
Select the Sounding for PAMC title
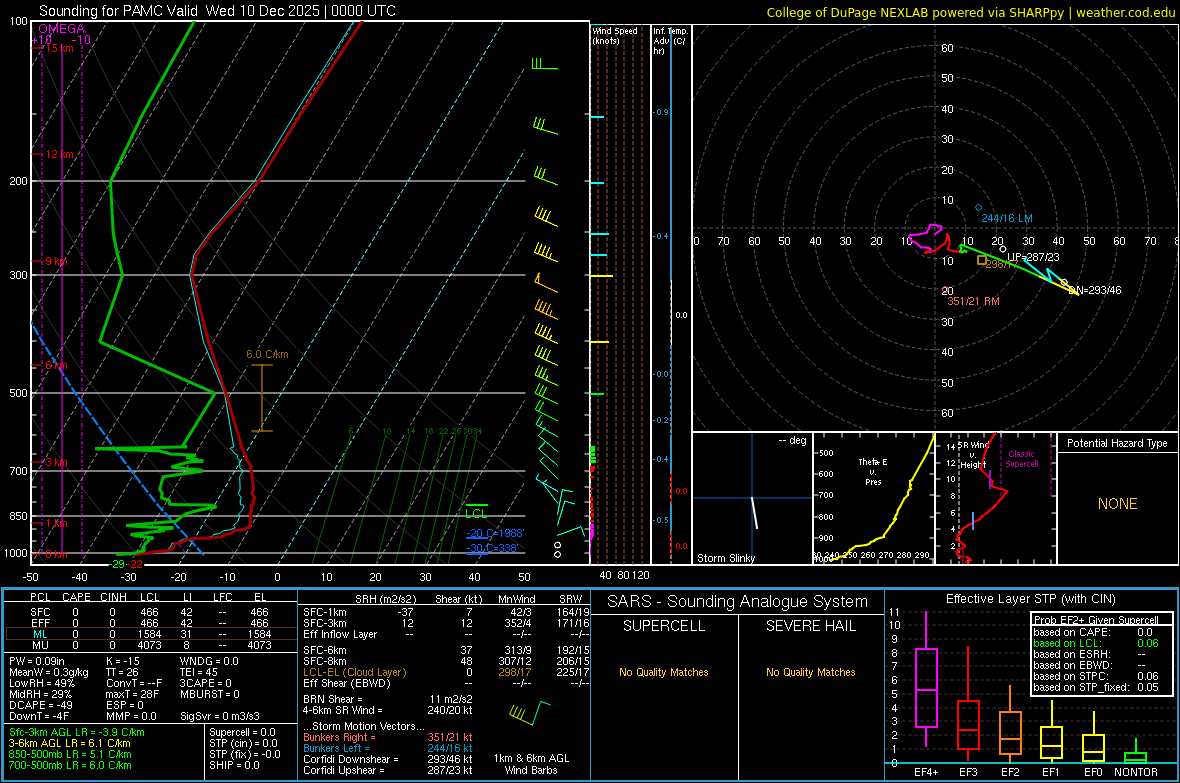[x=217, y=11]
